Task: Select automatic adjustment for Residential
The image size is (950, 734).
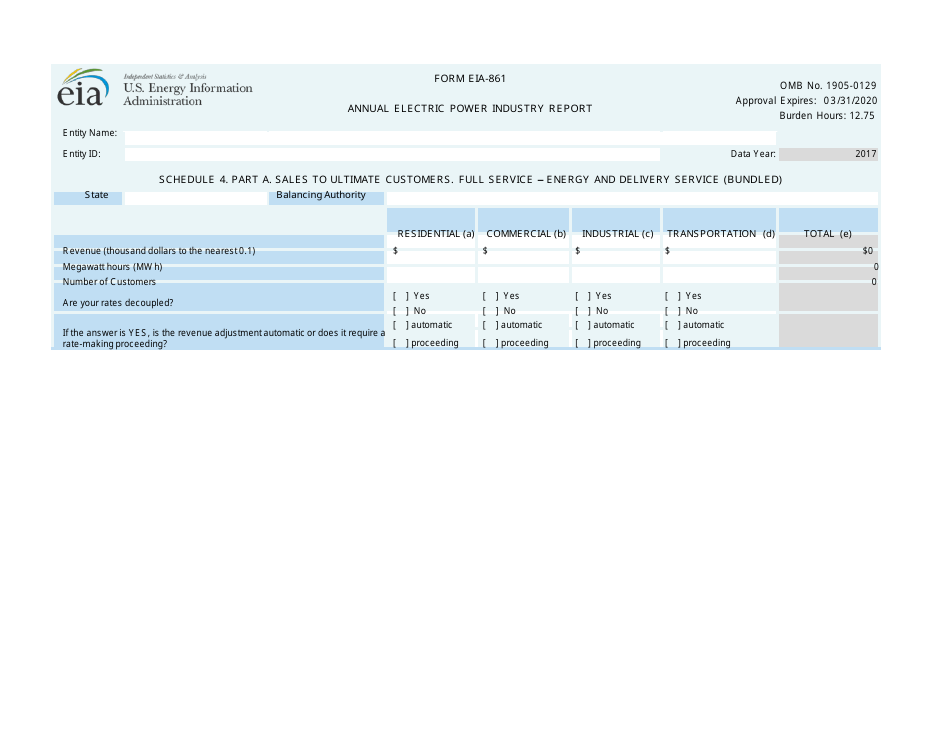Action: [x=400, y=325]
